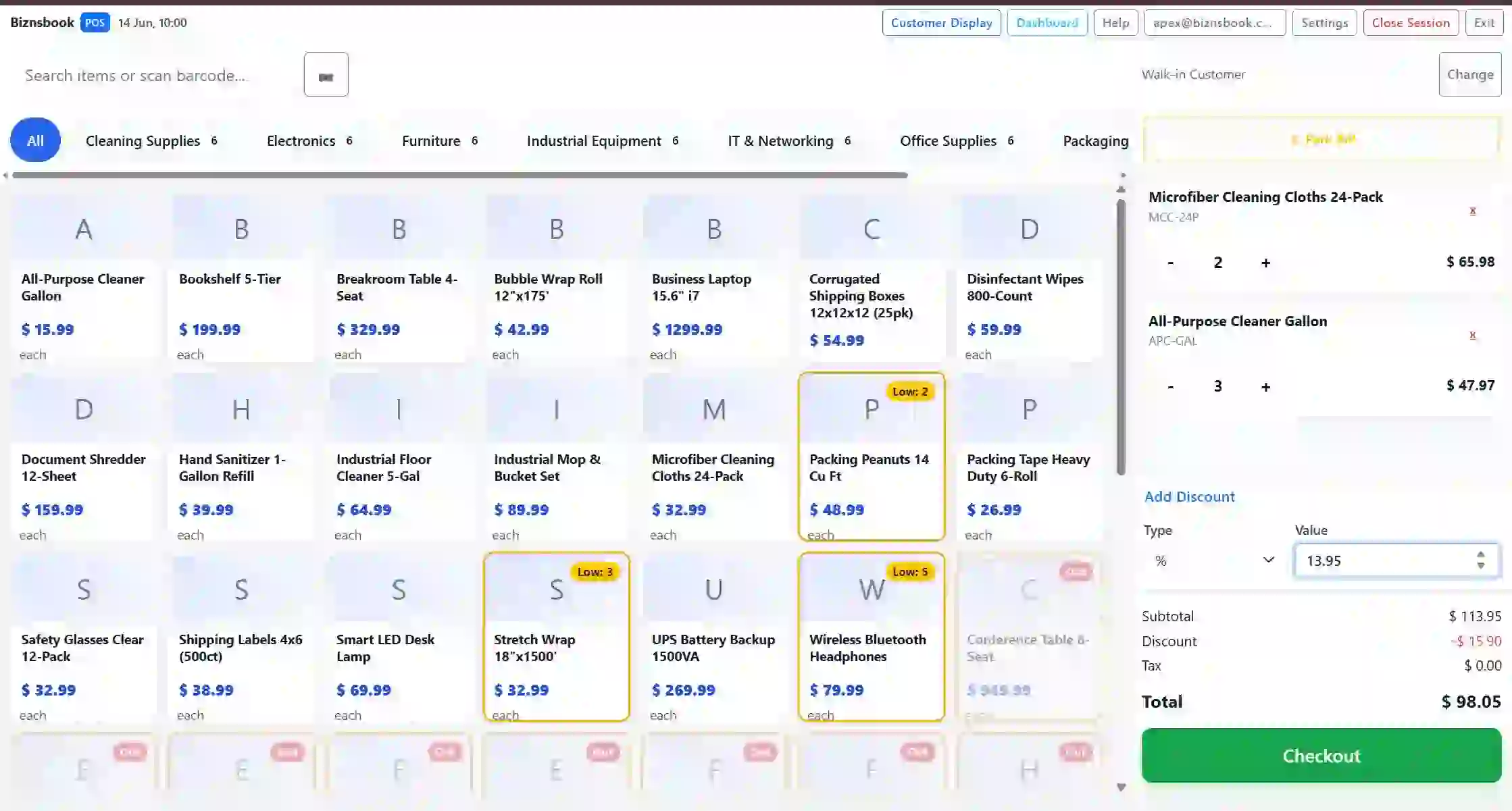1512x811 pixels.
Task: Open the Customer Display
Action: pyautogui.click(x=941, y=23)
